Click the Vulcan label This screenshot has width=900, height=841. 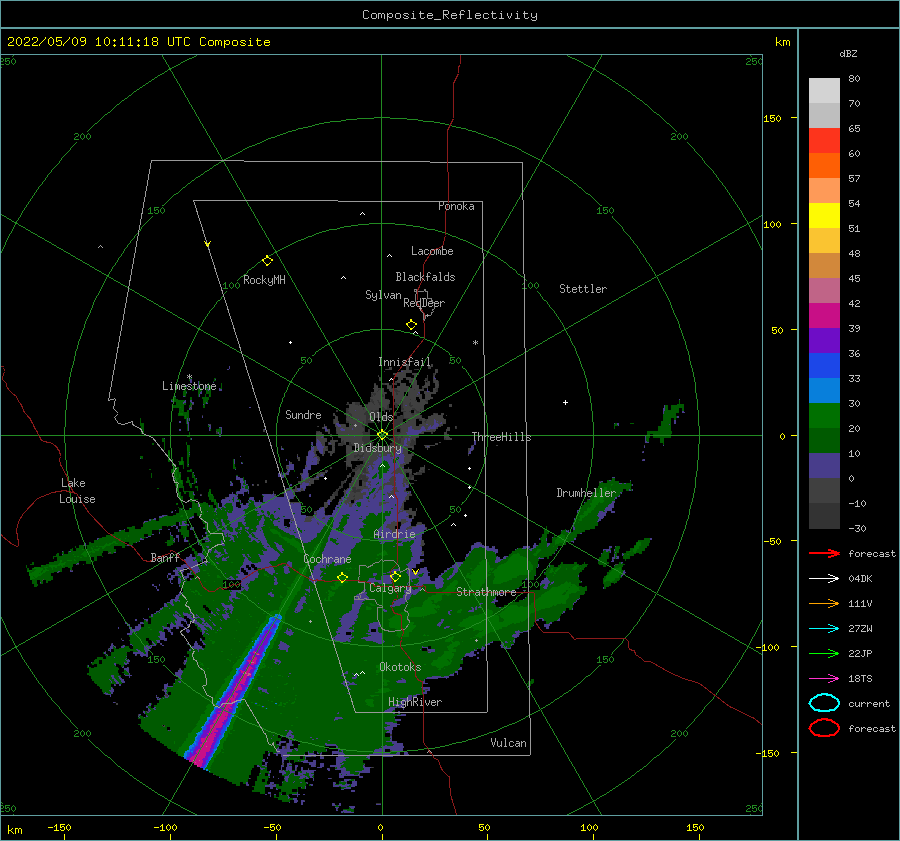(509, 743)
